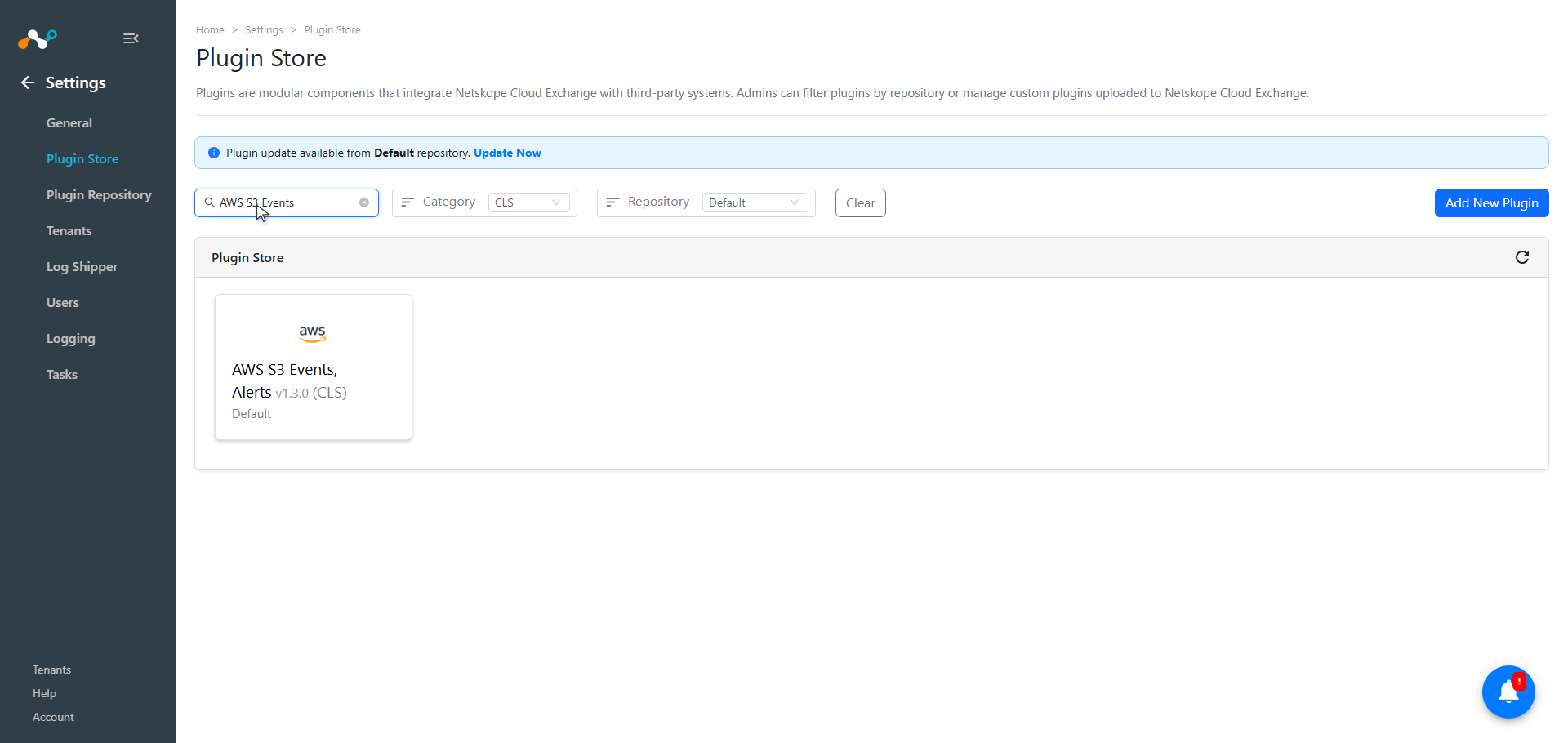Click the Repository filter icon
The image size is (1568, 743).
point(612,202)
